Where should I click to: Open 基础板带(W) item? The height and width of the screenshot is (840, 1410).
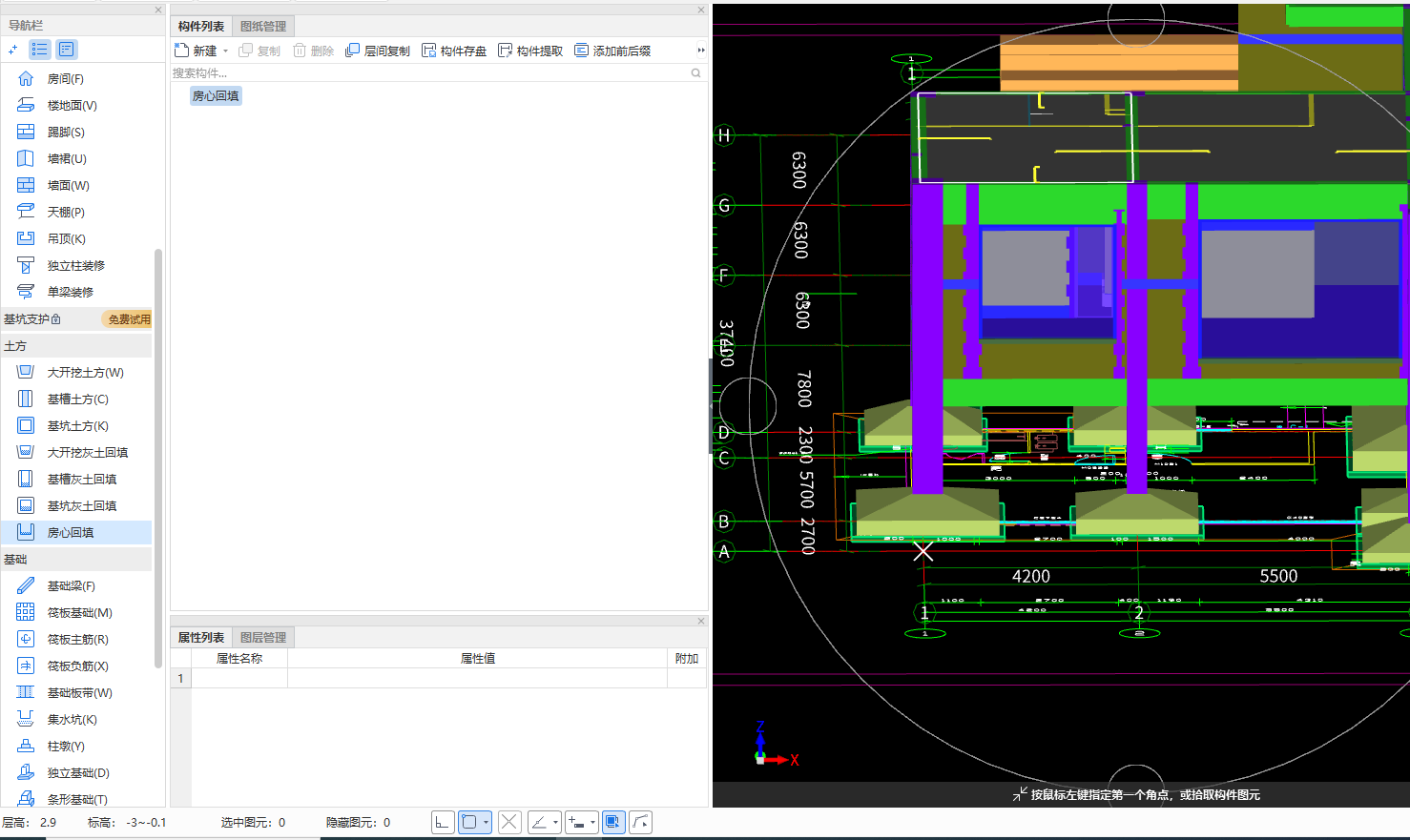click(x=79, y=693)
